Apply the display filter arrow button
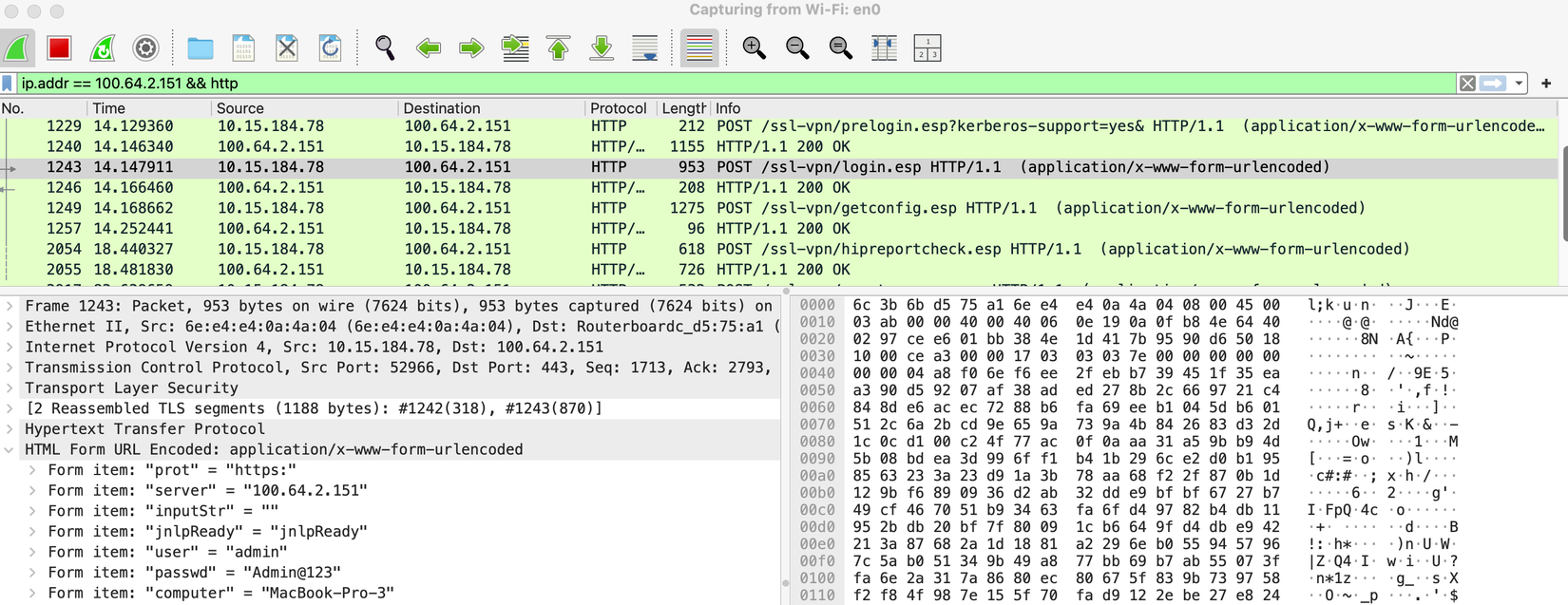The height and width of the screenshot is (605, 1568). [x=1493, y=84]
